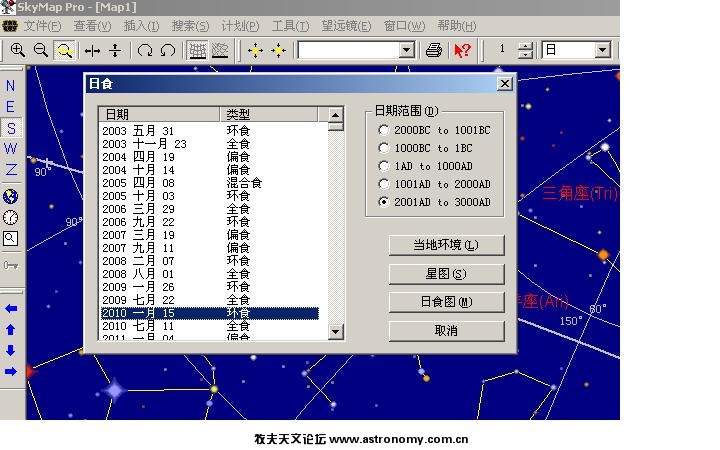Select eclipse row 2009 七月 22
Image resolution: width=720 pixels, height=450 pixels.
coord(209,300)
